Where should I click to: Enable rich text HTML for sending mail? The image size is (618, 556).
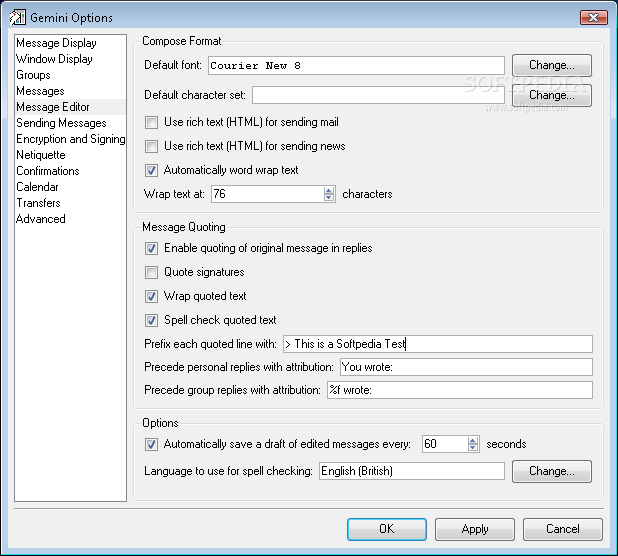point(151,123)
